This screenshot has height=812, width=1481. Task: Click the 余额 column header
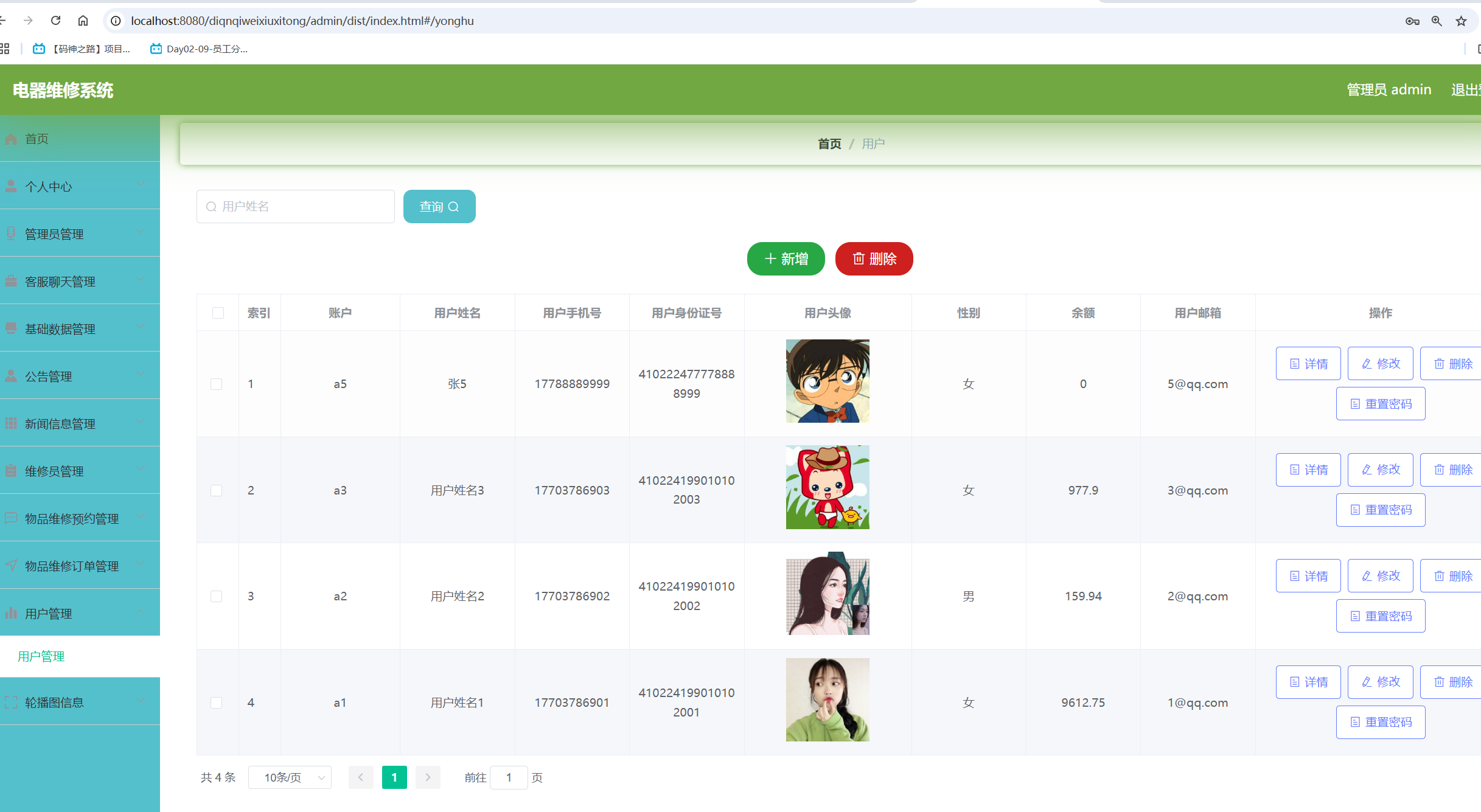(x=1083, y=313)
